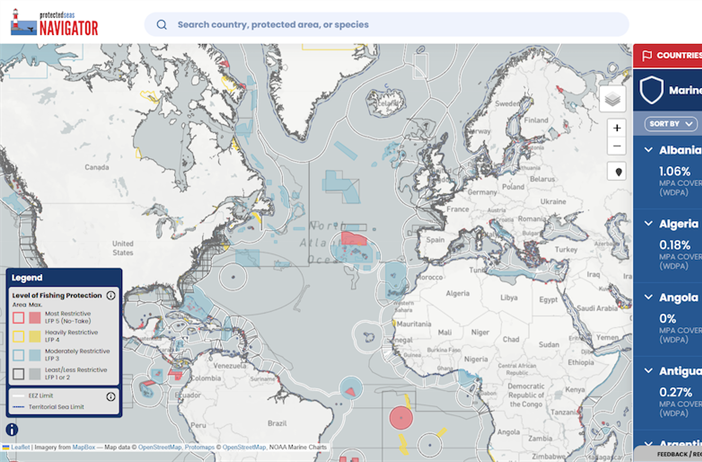This screenshot has height=462, width=702.
Task: Click the red protected area near the Azores
Action: pos(353,238)
